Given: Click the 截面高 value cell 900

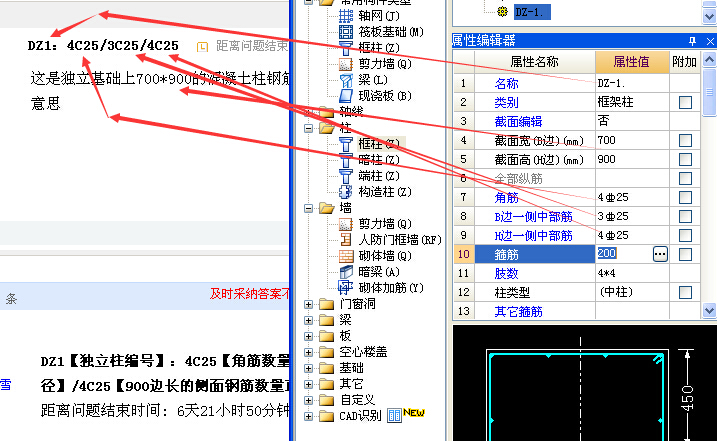Looking at the screenshot, I should [x=632, y=159].
